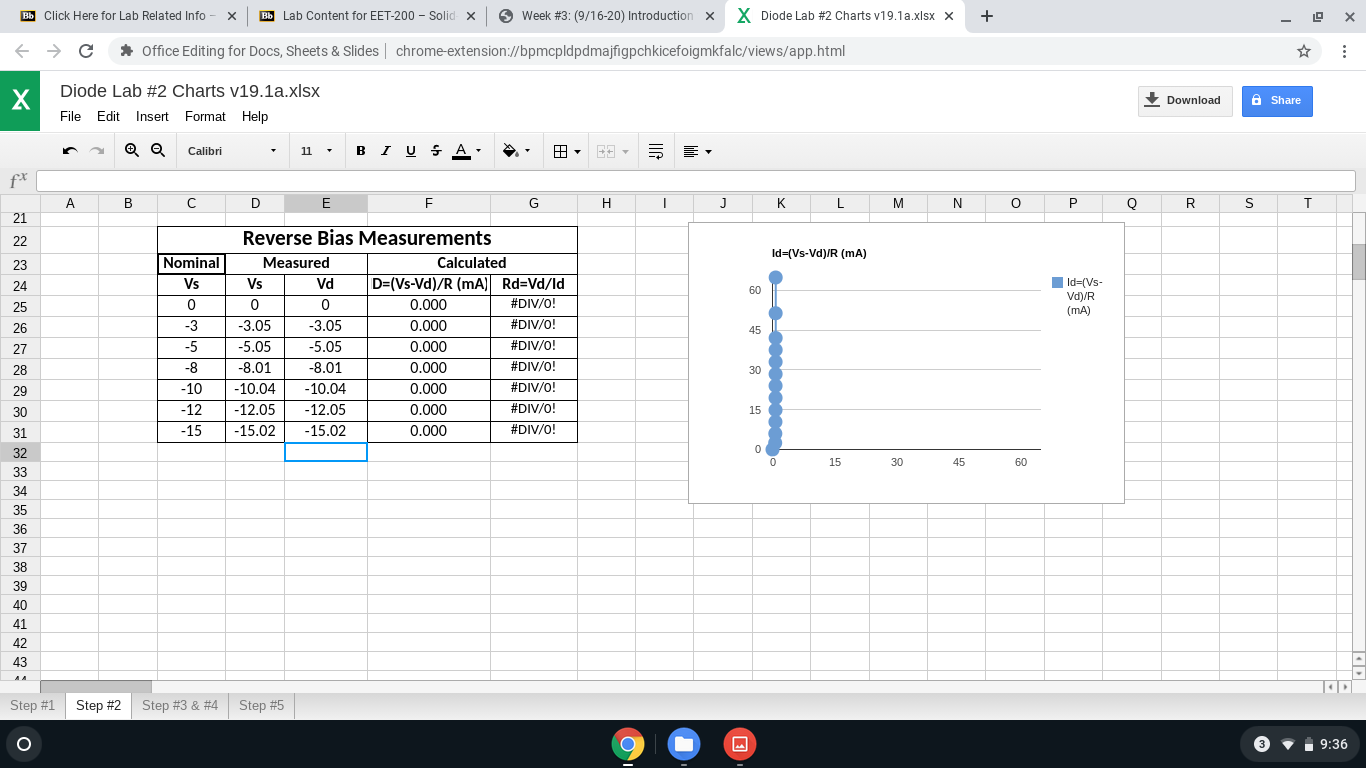
Task: Switch to Step #5 sheet tab
Action: coord(261,705)
